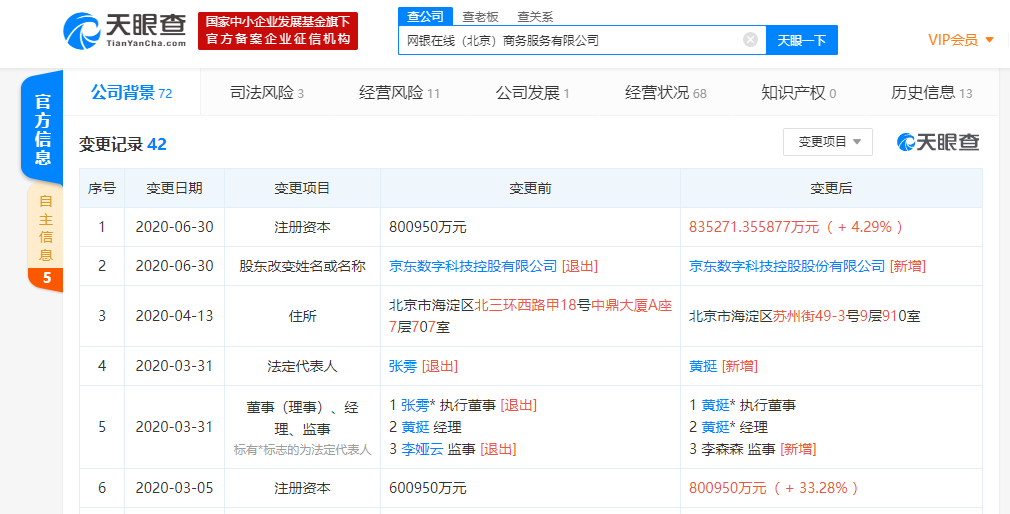Open 京东数字科技控股有限公司 link
Viewport: 1010px width, 514px height.
point(473,266)
